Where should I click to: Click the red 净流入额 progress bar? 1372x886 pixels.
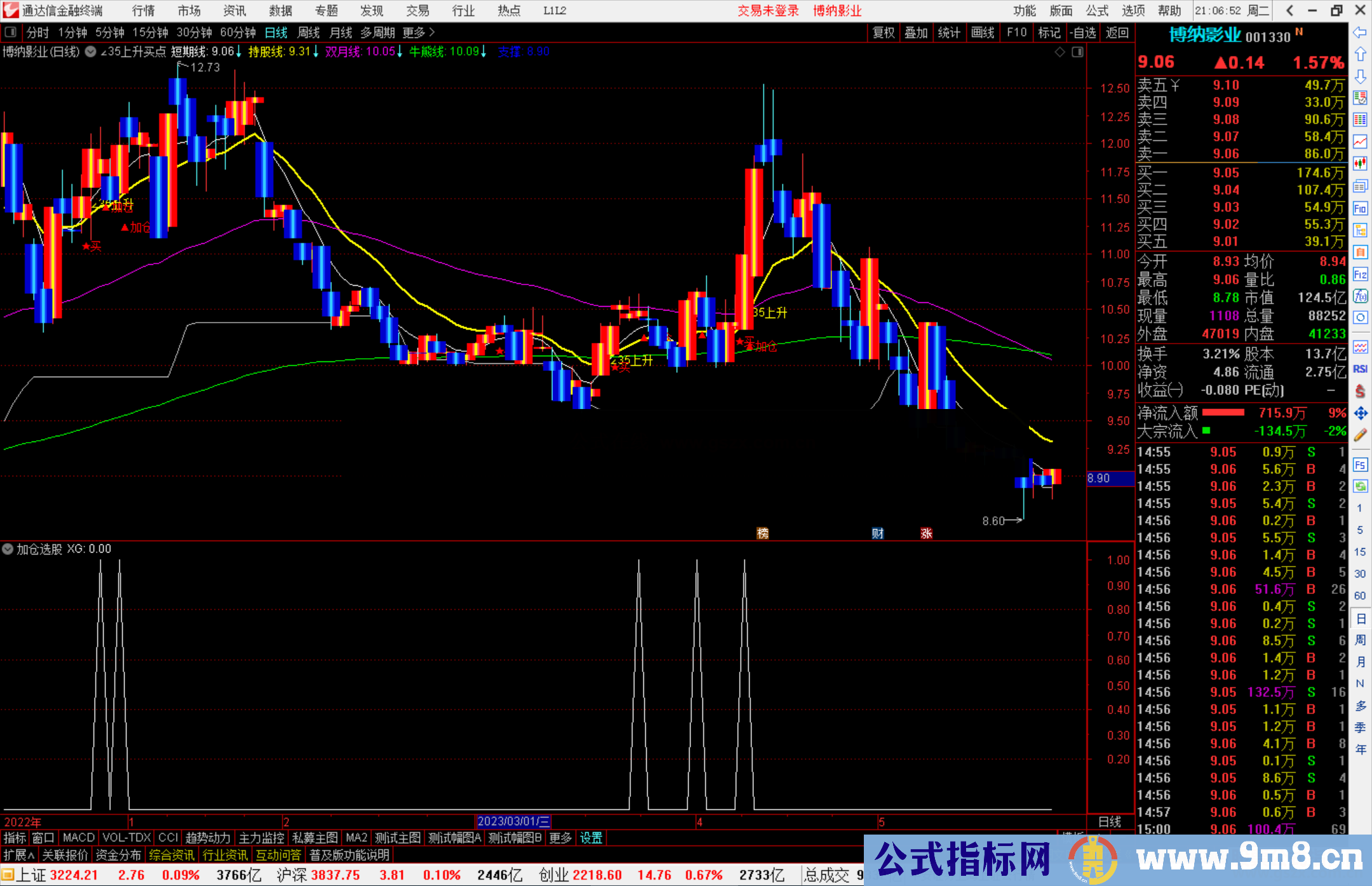click(x=1223, y=413)
